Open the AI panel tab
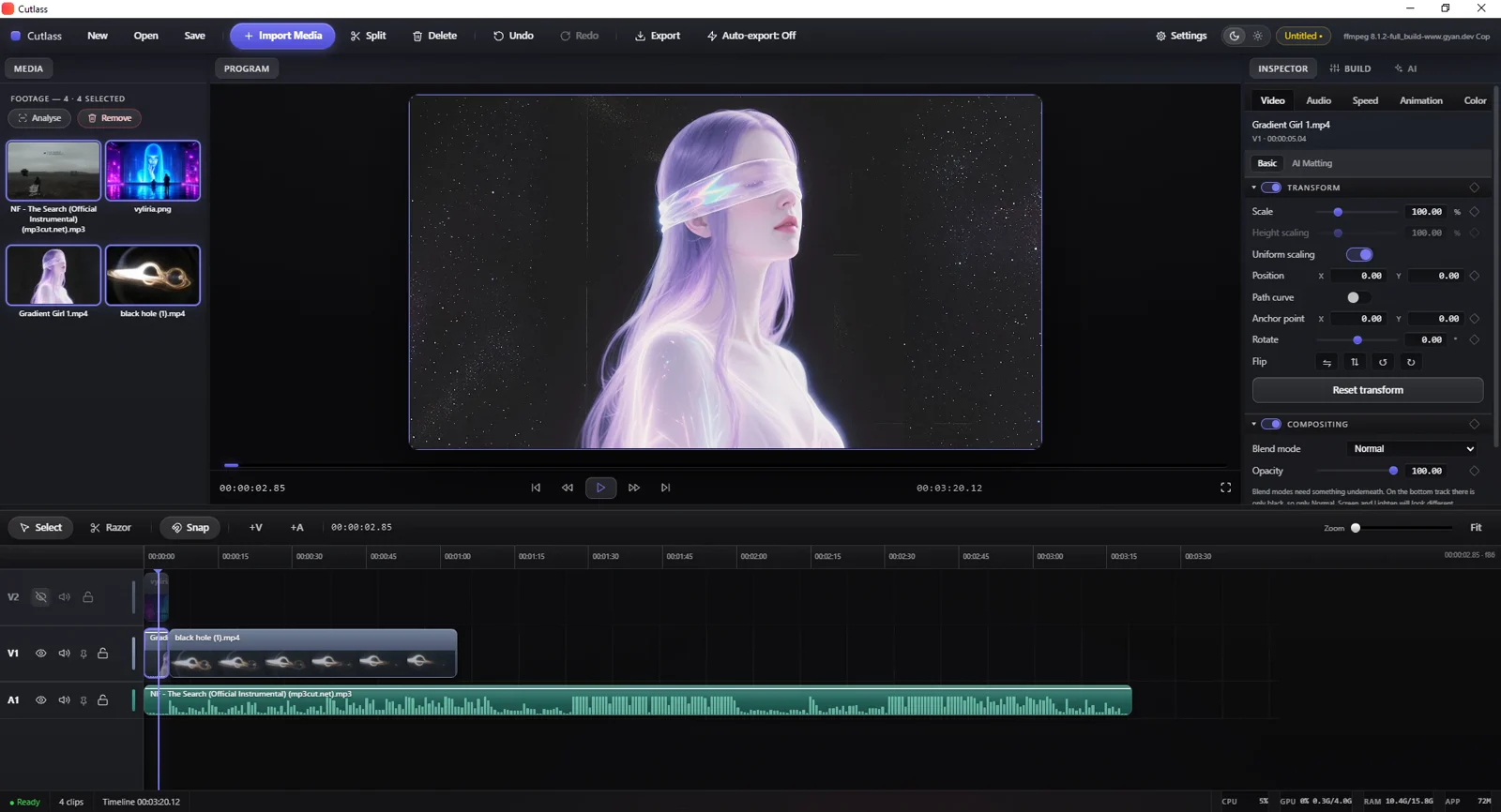 (1405, 68)
